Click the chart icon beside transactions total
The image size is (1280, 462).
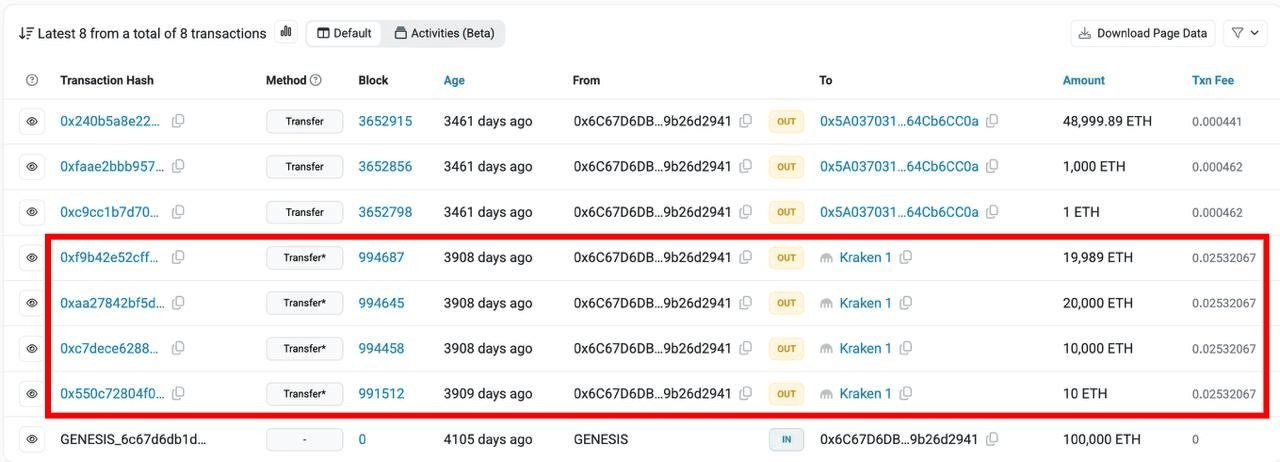pos(287,32)
